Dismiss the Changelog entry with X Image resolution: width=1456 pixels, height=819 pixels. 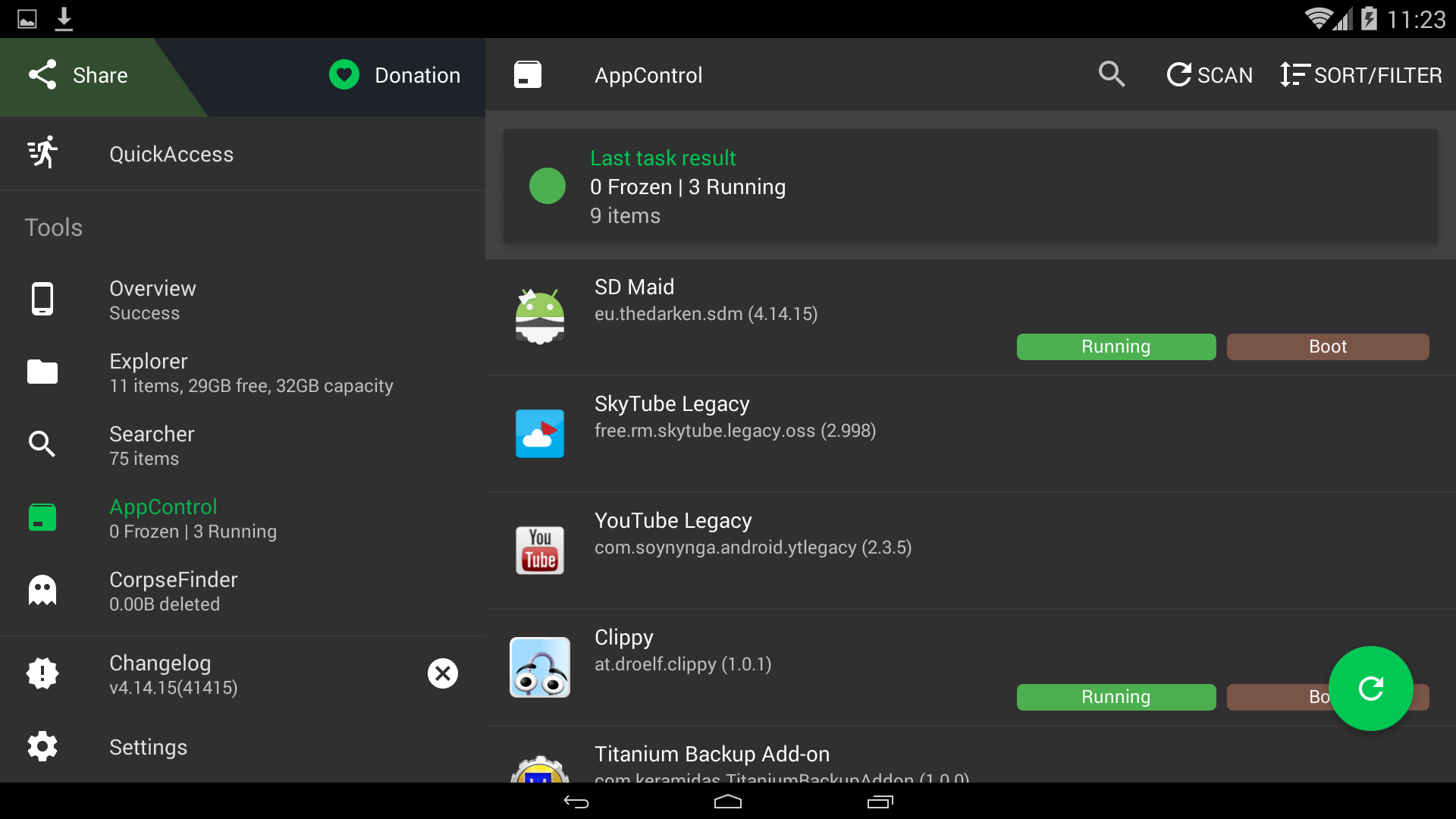(443, 673)
